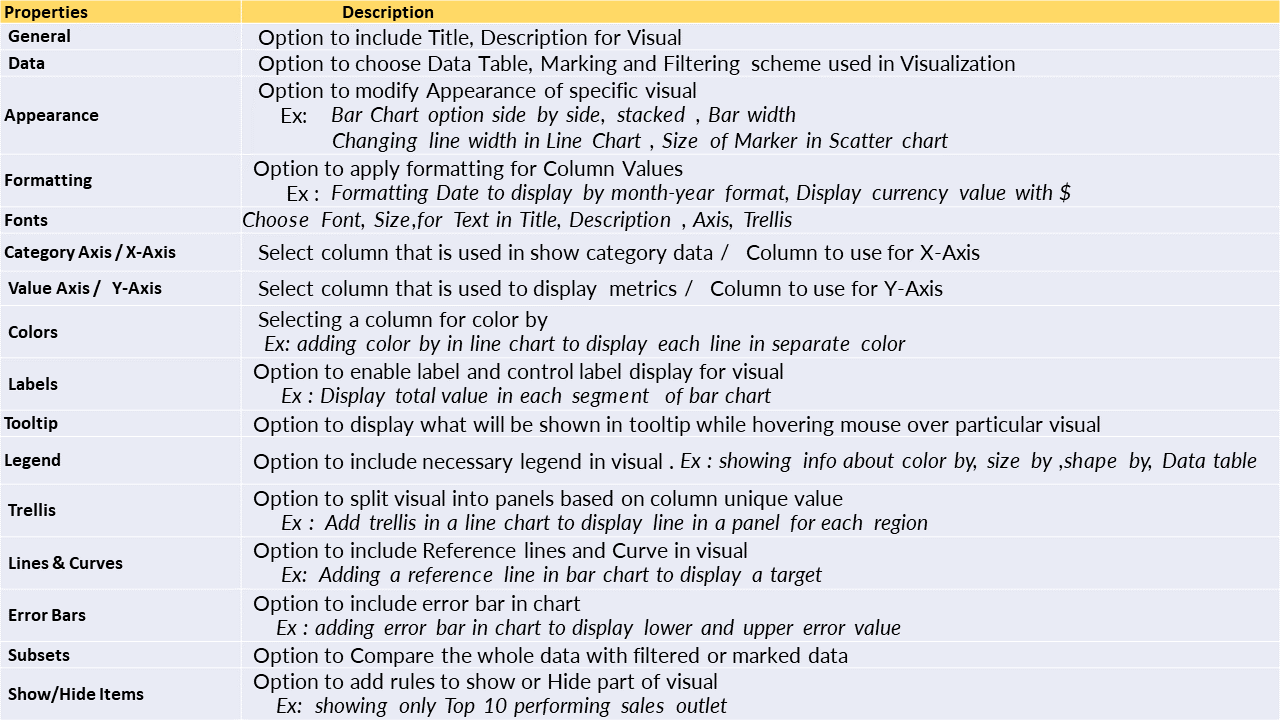The width and height of the screenshot is (1280, 720).
Task: Click Category Axis / X-Axis label
Action: click(x=90, y=252)
